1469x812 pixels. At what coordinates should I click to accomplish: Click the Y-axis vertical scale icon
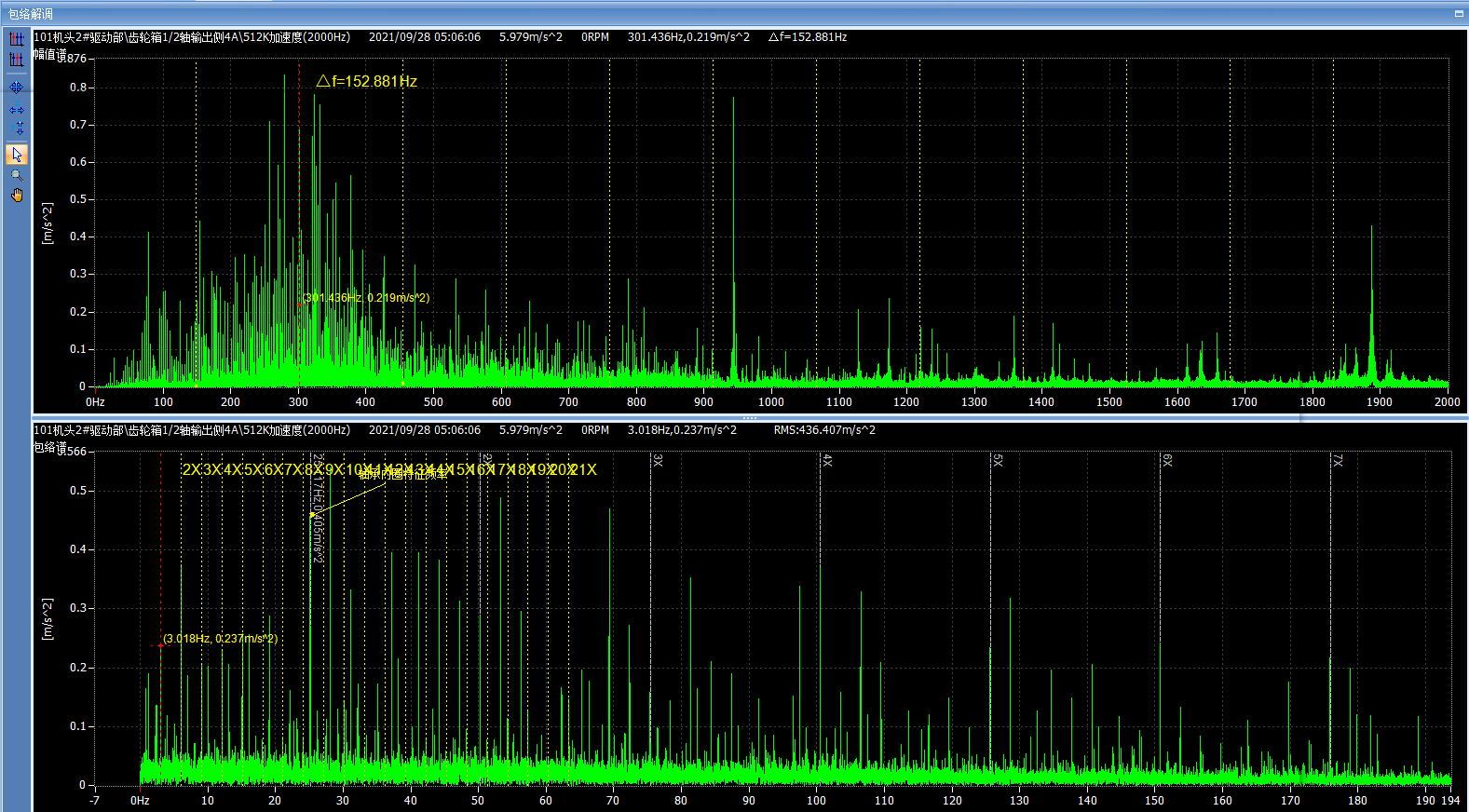tap(18, 128)
